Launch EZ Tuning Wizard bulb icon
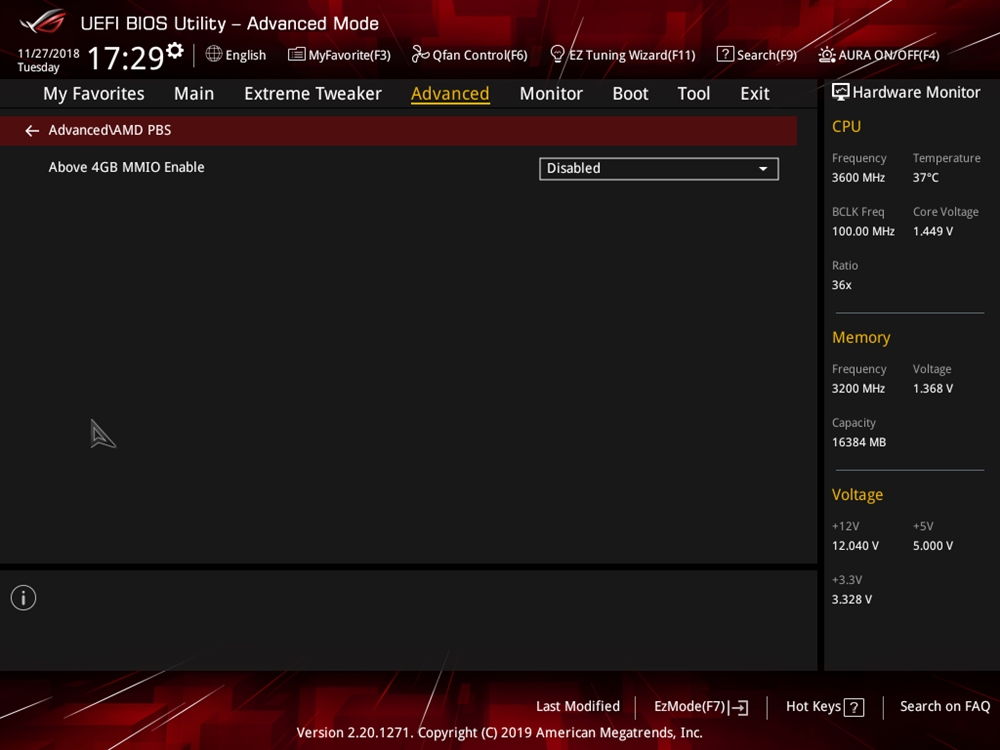Screen dimensions: 1000x750 557,54
